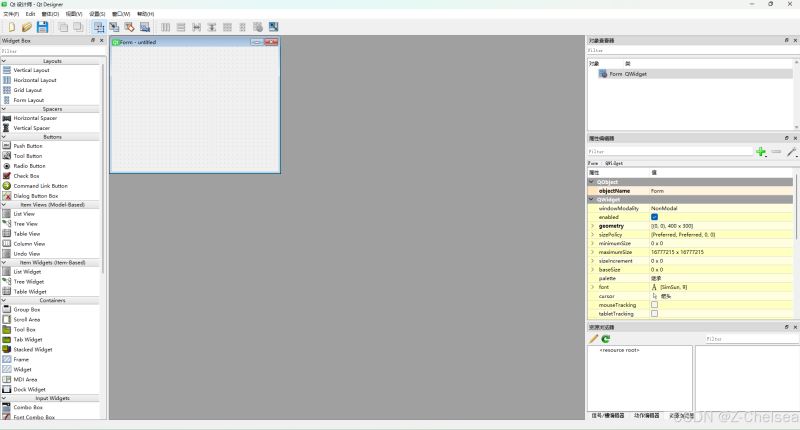This screenshot has width=800, height=430.
Task: Select the Grid Layout item
Action: click(x=28, y=90)
